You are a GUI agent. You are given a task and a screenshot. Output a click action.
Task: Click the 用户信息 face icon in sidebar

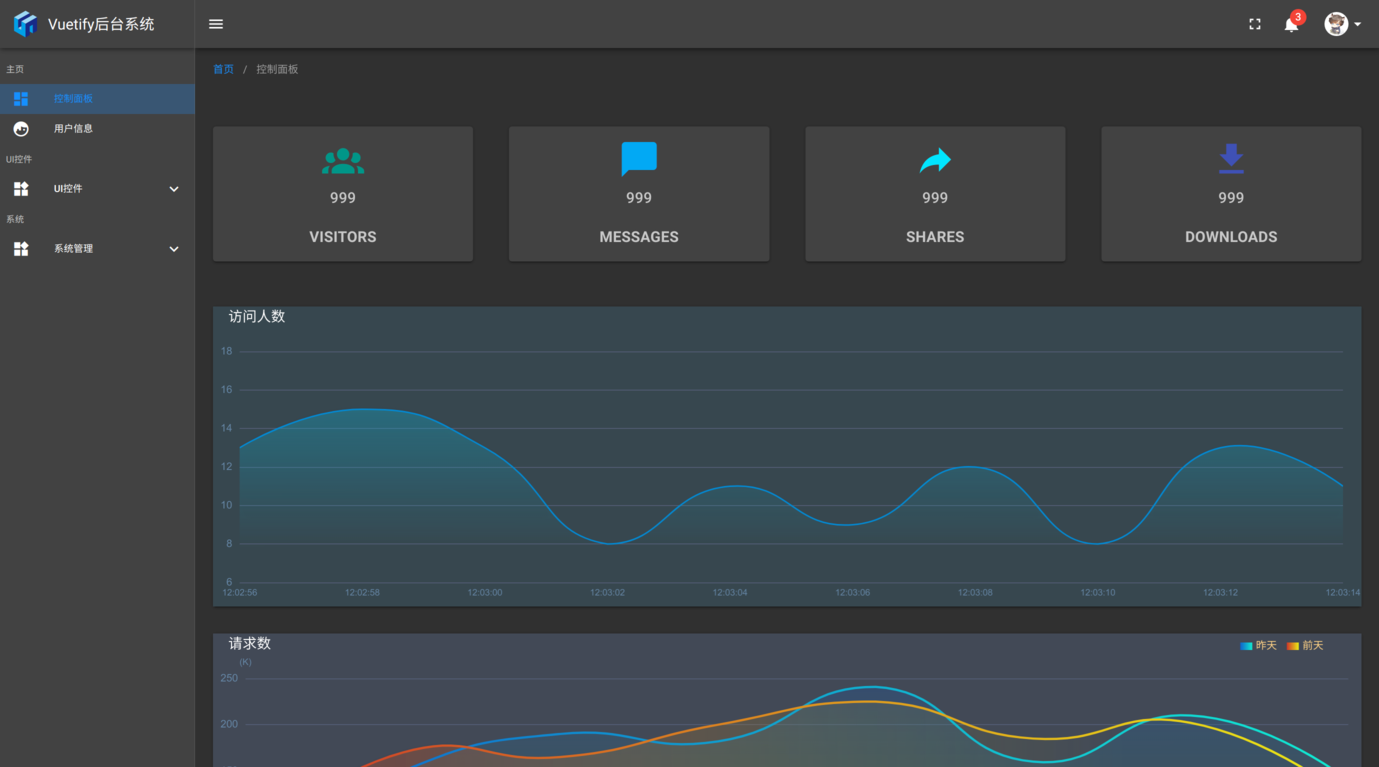[x=21, y=129]
